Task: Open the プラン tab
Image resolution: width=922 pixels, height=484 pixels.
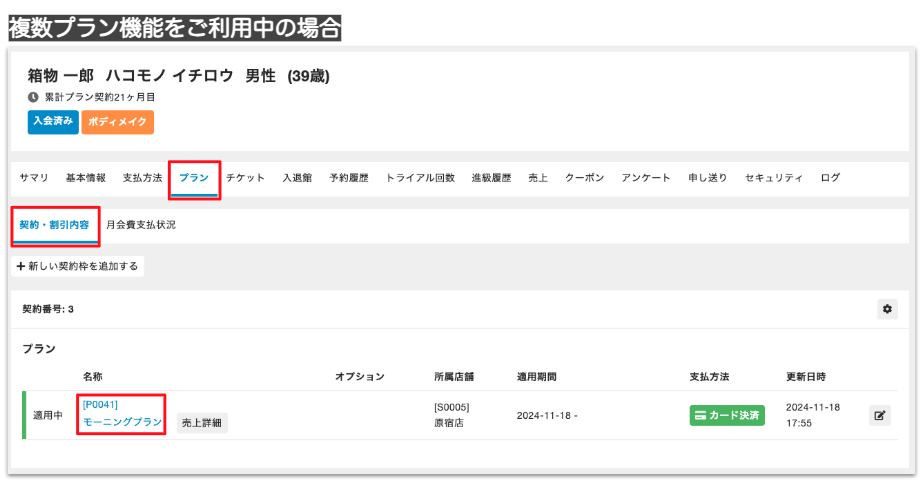Action: 194,178
